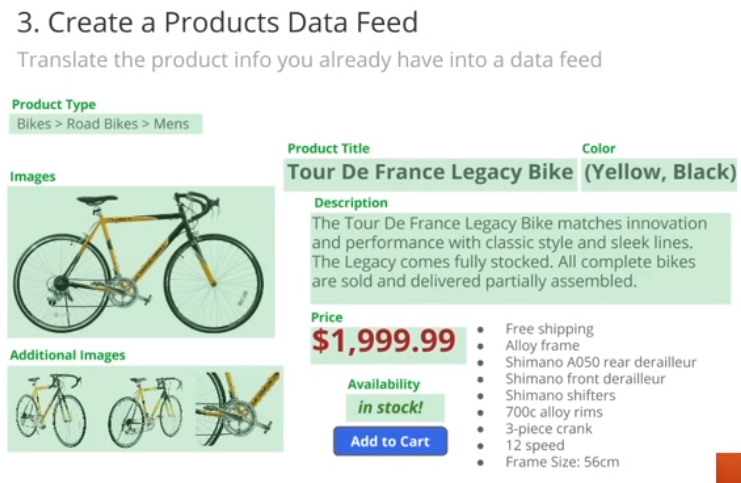Click the (Yellow, Black) color text
Screen dimensions: 741x483
pyautogui.click(x=660, y=172)
